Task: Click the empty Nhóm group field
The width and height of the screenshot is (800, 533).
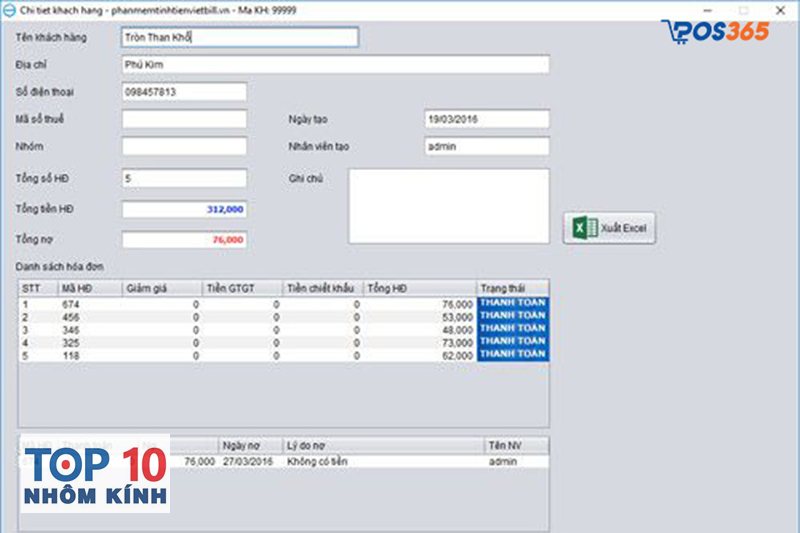Action: tap(183, 146)
